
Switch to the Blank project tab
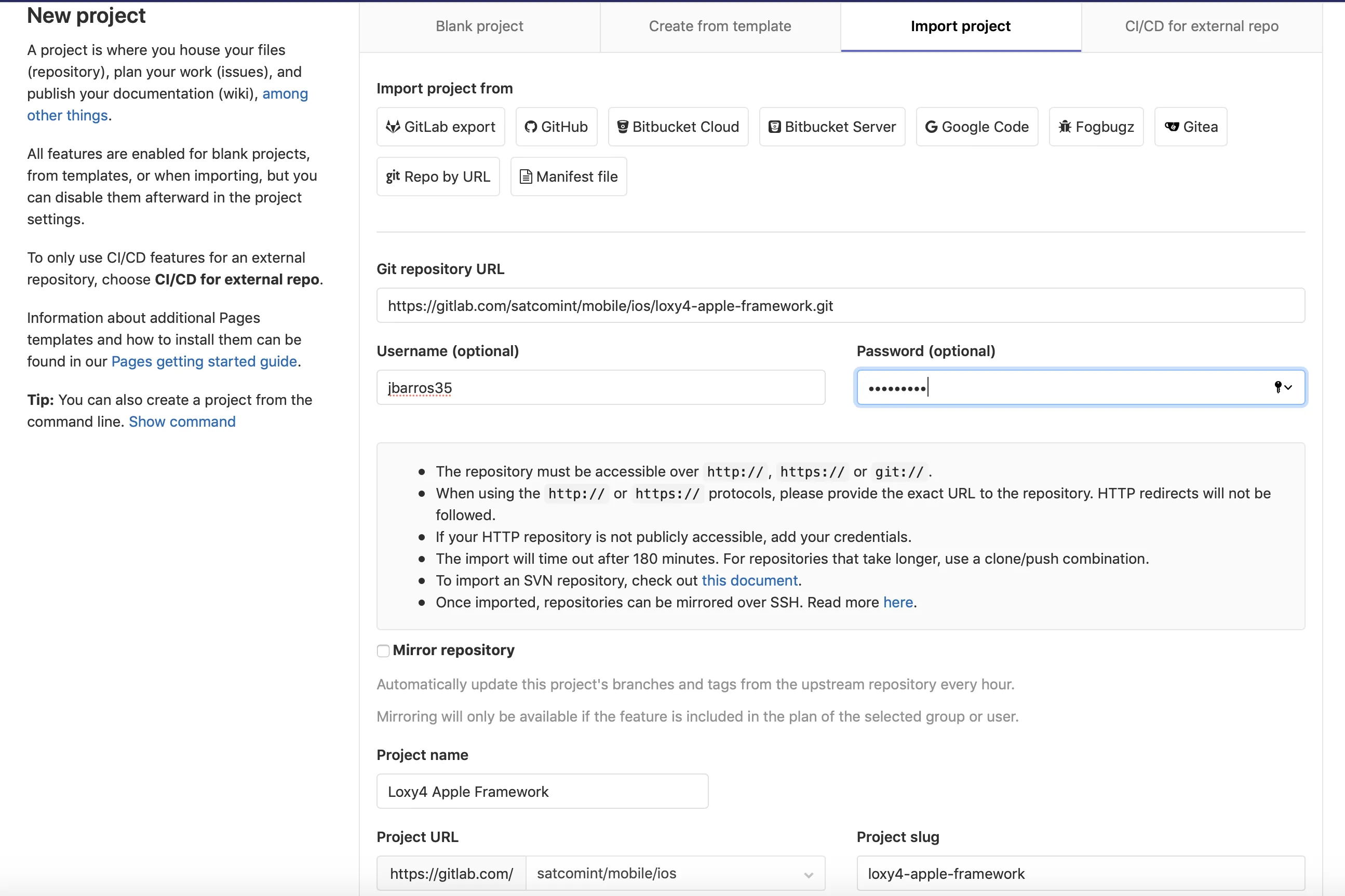click(x=479, y=26)
